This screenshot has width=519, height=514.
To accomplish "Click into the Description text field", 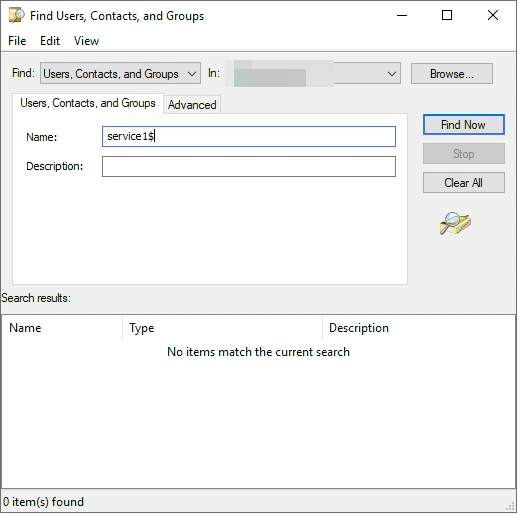I will pyautogui.click(x=249, y=166).
